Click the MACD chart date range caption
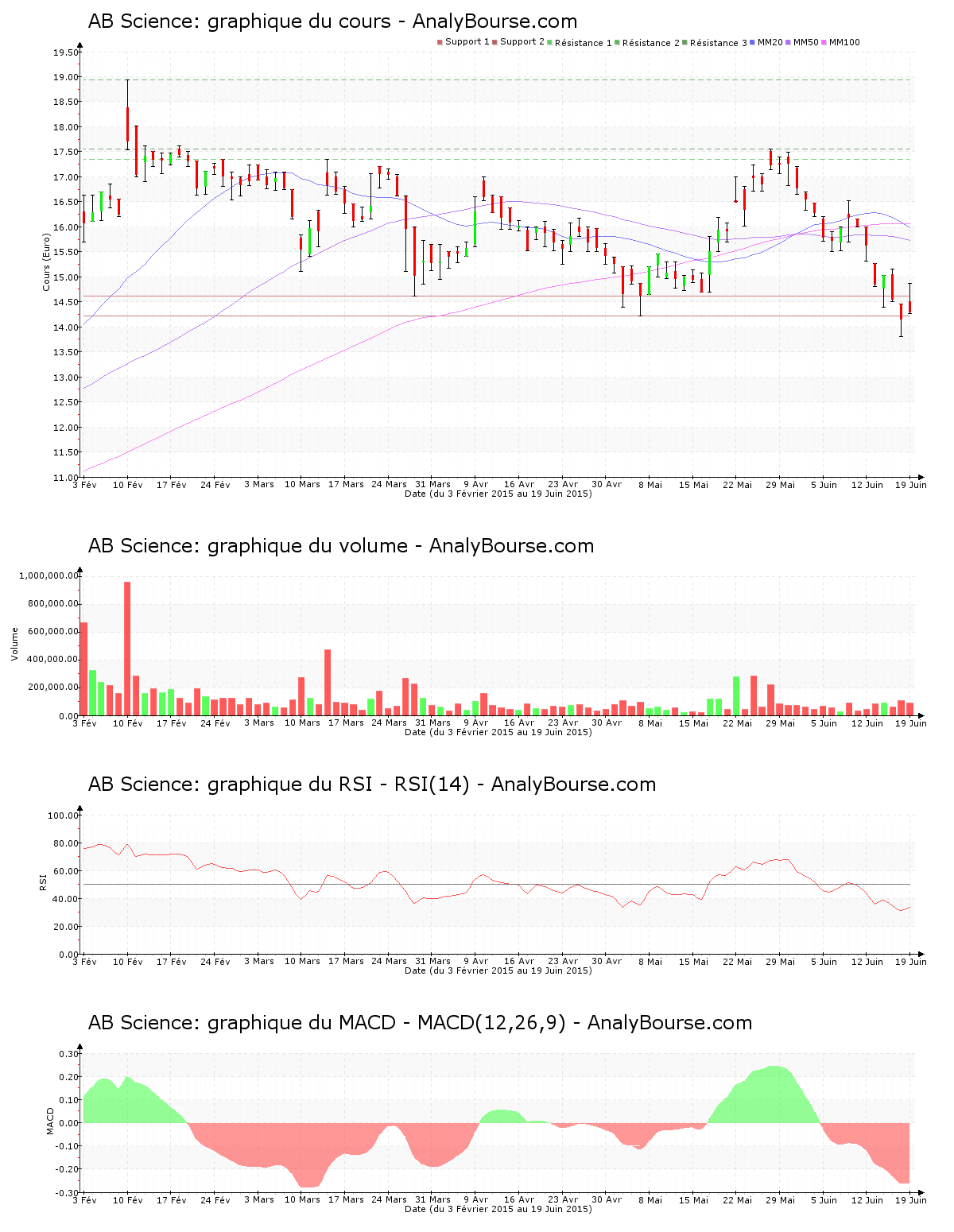 (x=498, y=1209)
